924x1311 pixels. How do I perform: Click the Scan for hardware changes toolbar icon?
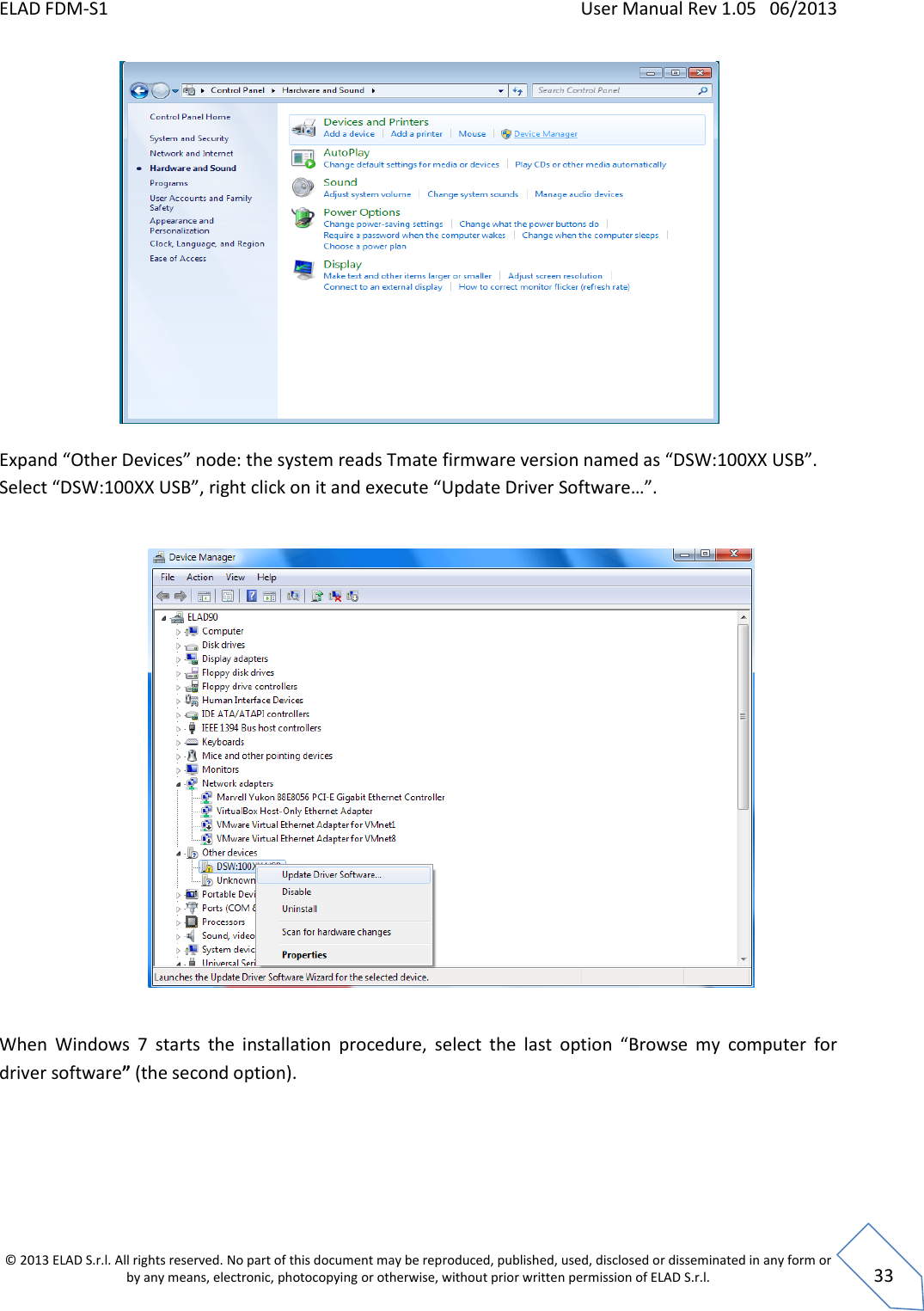(x=293, y=596)
